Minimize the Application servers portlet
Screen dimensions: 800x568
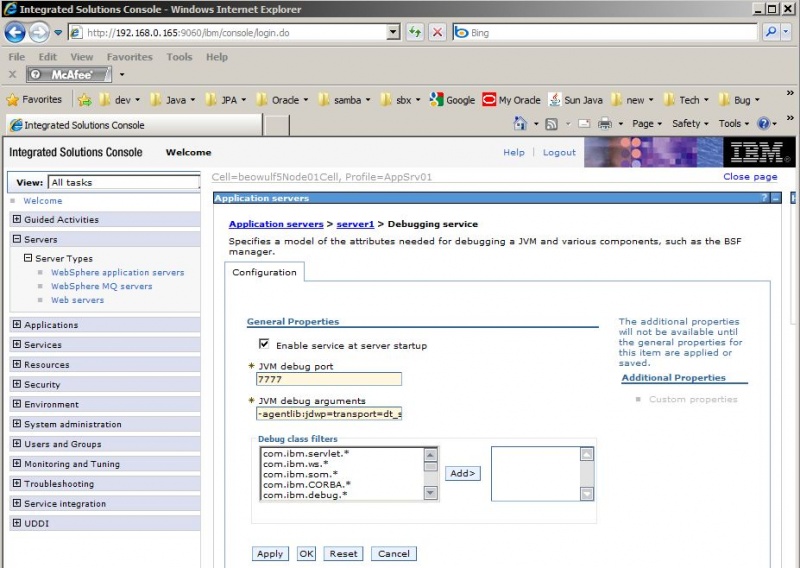pos(776,198)
